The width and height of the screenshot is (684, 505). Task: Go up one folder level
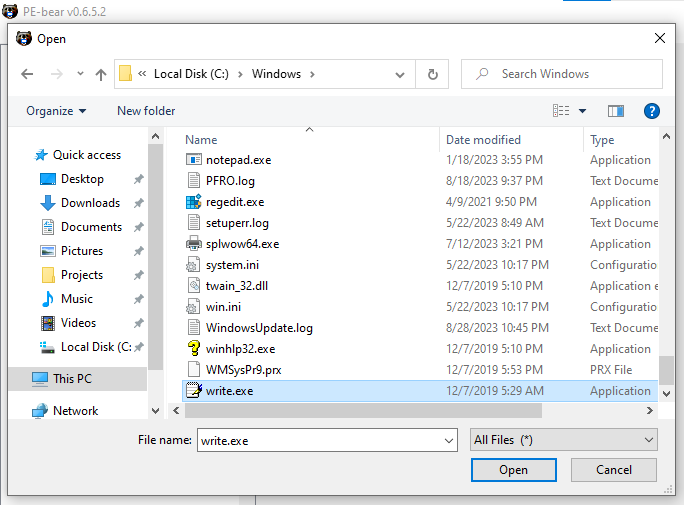(x=101, y=75)
